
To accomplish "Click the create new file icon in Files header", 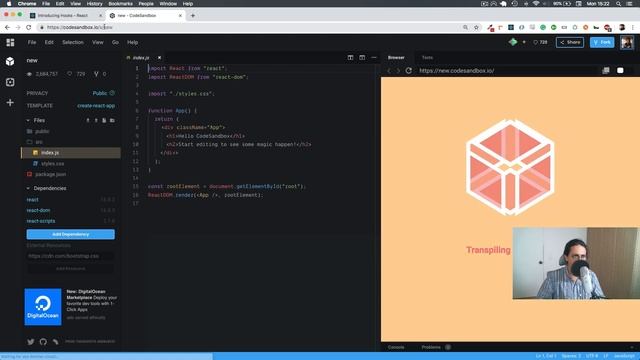I will (104, 120).
